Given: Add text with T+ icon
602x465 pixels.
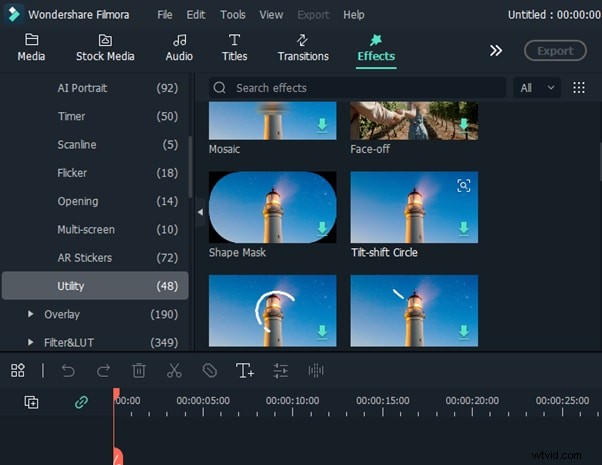Looking at the screenshot, I should click(x=245, y=371).
